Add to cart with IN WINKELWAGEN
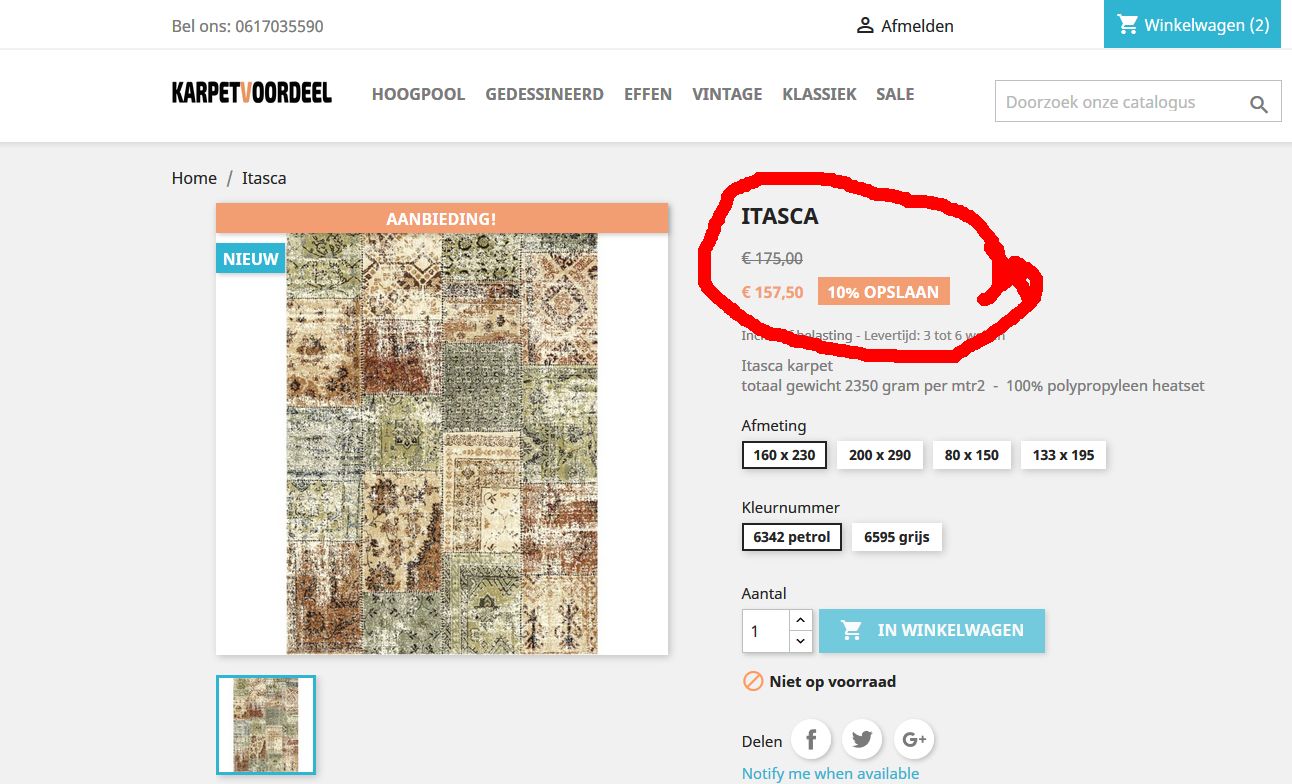The image size is (1292, 784). [932, 631]
